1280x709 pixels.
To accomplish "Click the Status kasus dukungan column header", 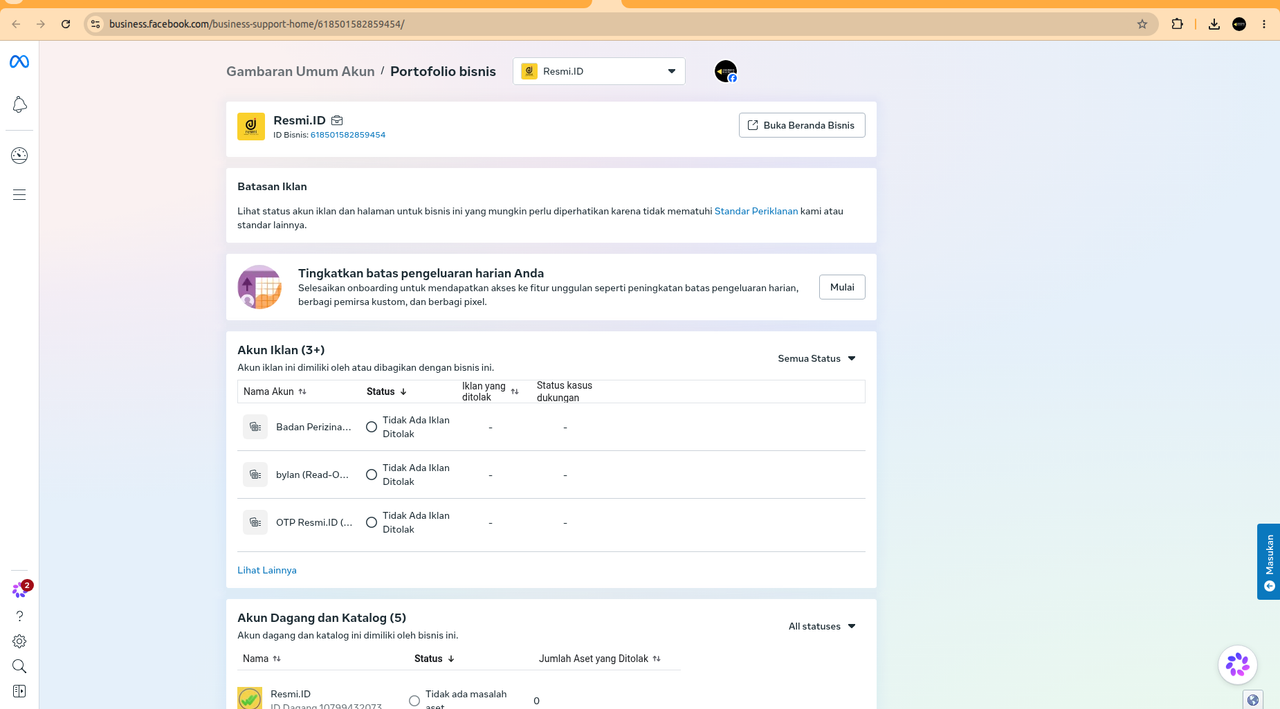I will [565, 391].
